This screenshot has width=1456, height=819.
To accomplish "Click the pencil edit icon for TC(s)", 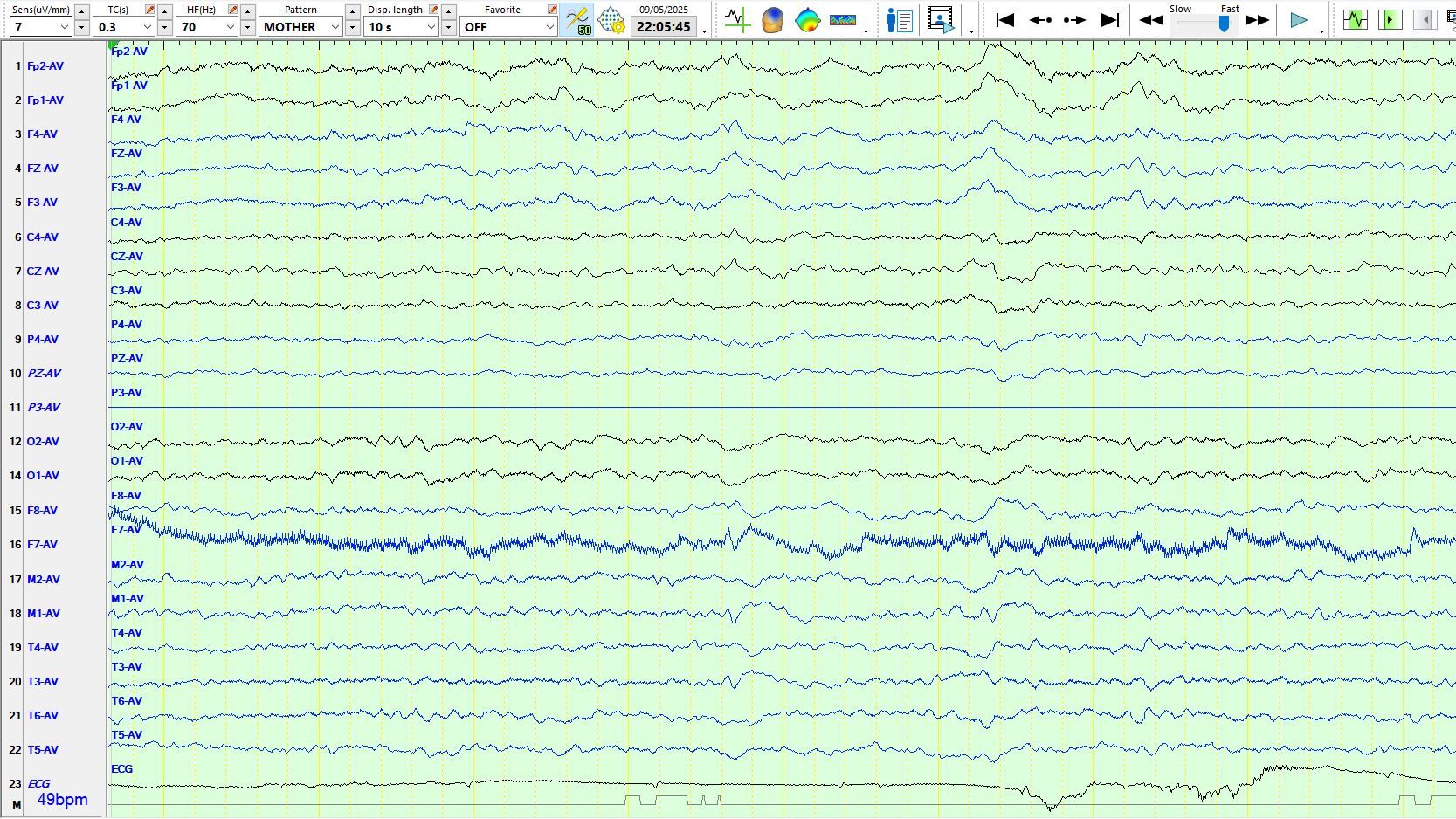I will [x=149, y=10].
